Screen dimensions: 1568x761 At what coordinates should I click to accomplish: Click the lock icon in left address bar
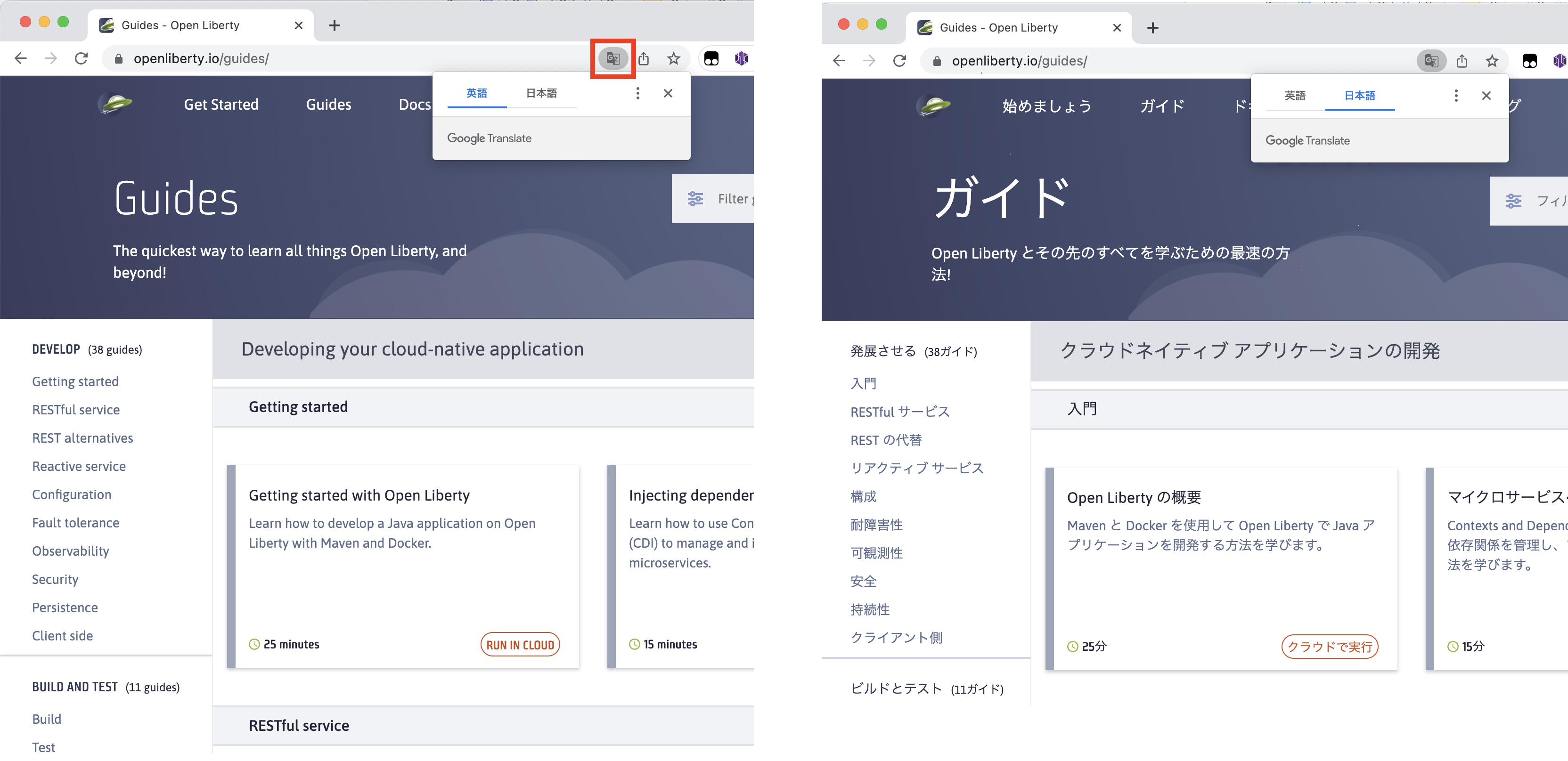[x=119, y=59]
